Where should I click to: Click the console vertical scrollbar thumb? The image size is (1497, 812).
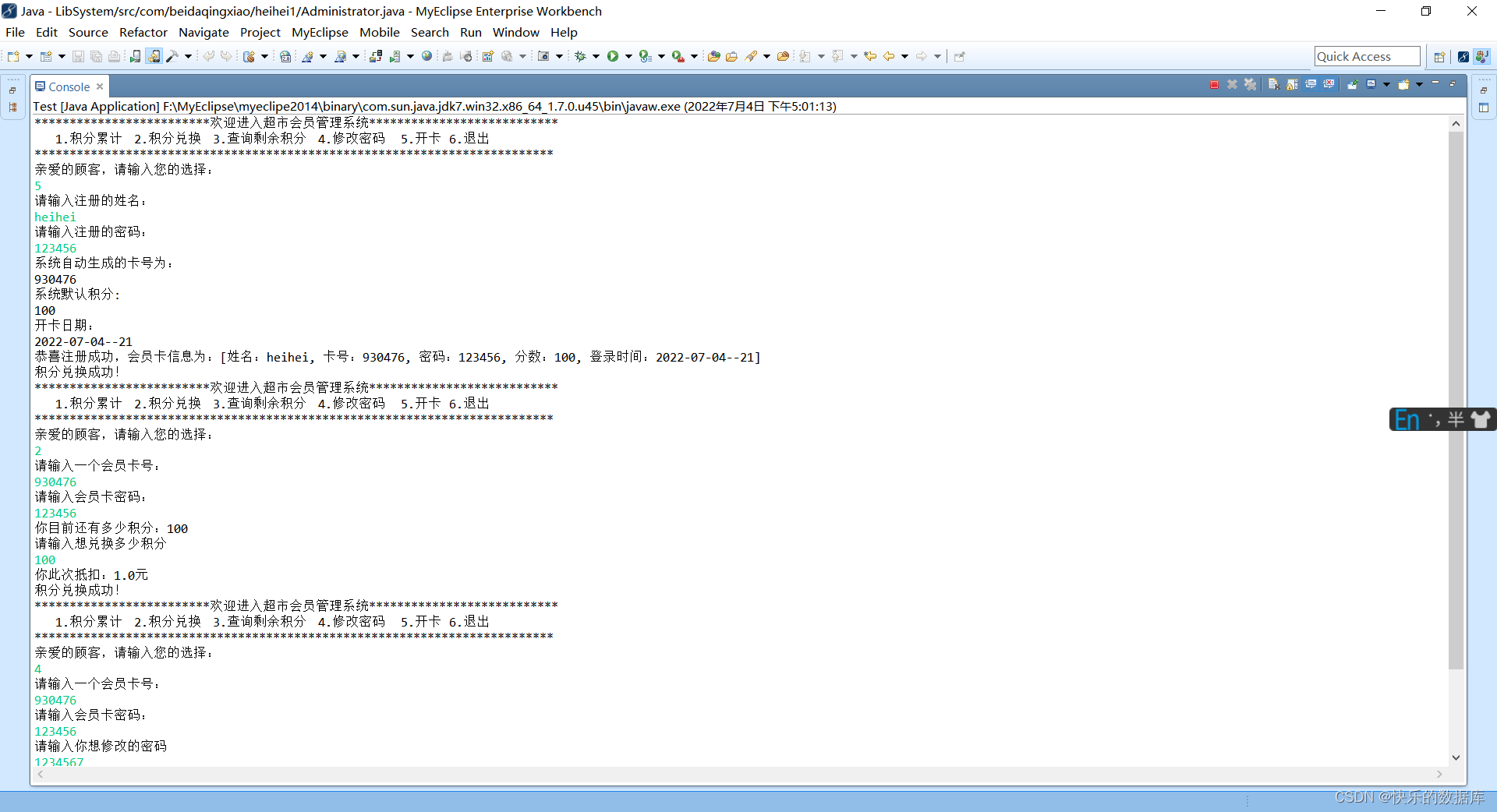point(1456,400)
